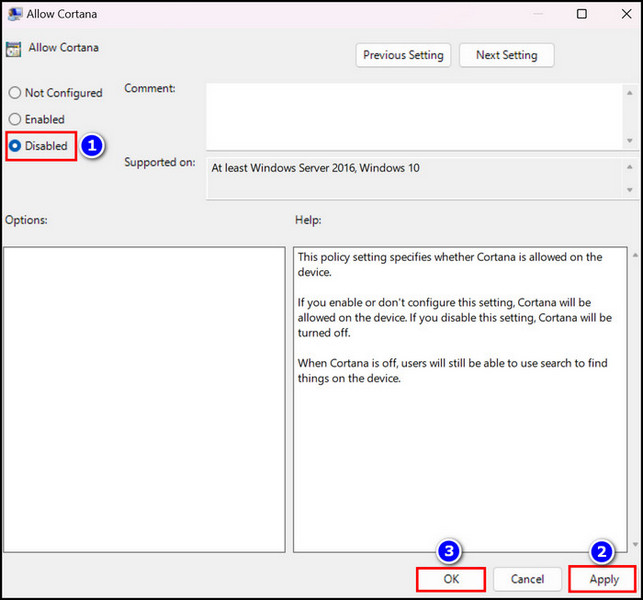The height and width of the screenshot is (600, 643).
Task: Cancel the Allow Cortana dialog
Action: point(527,579)
